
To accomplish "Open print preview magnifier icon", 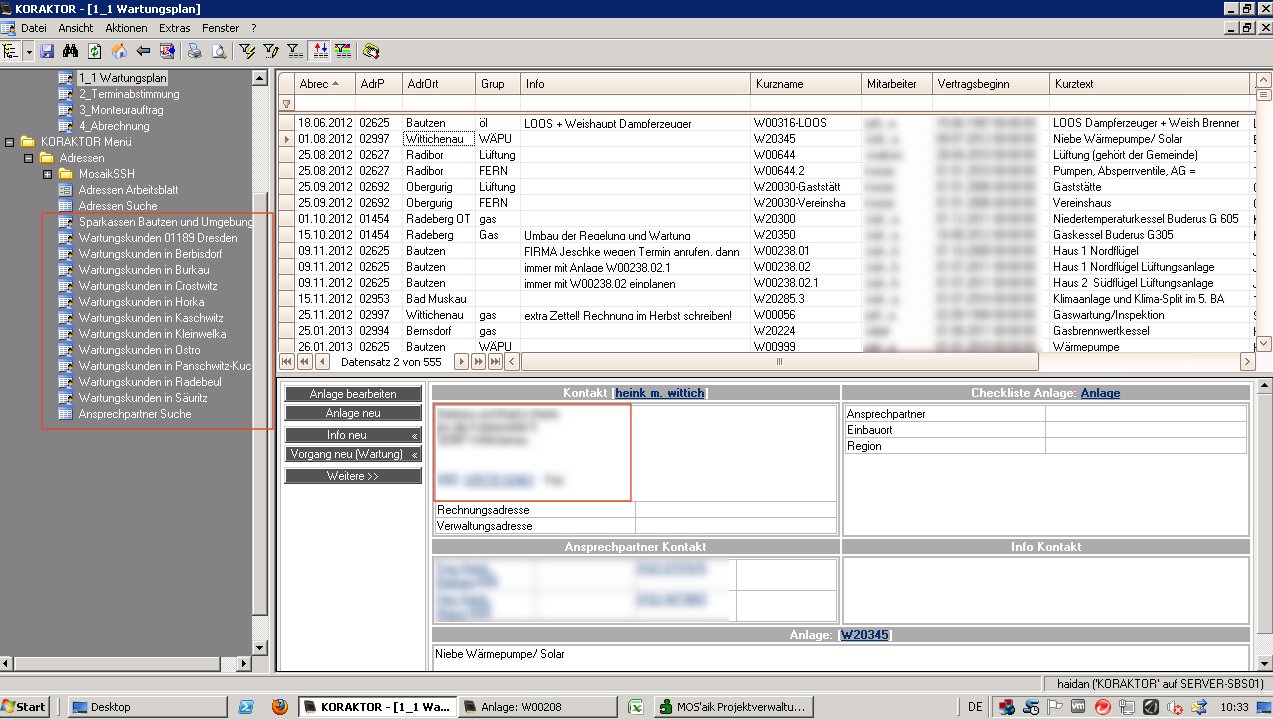I will [217, 51].
